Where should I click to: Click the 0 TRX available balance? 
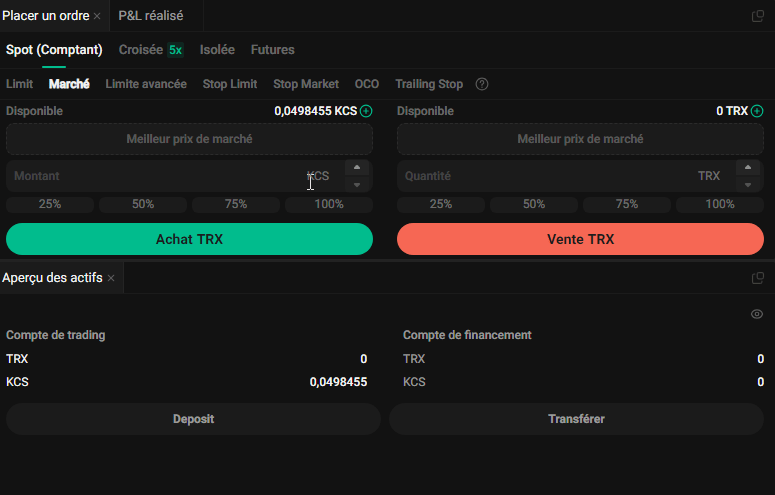click(x=732, y=111)
